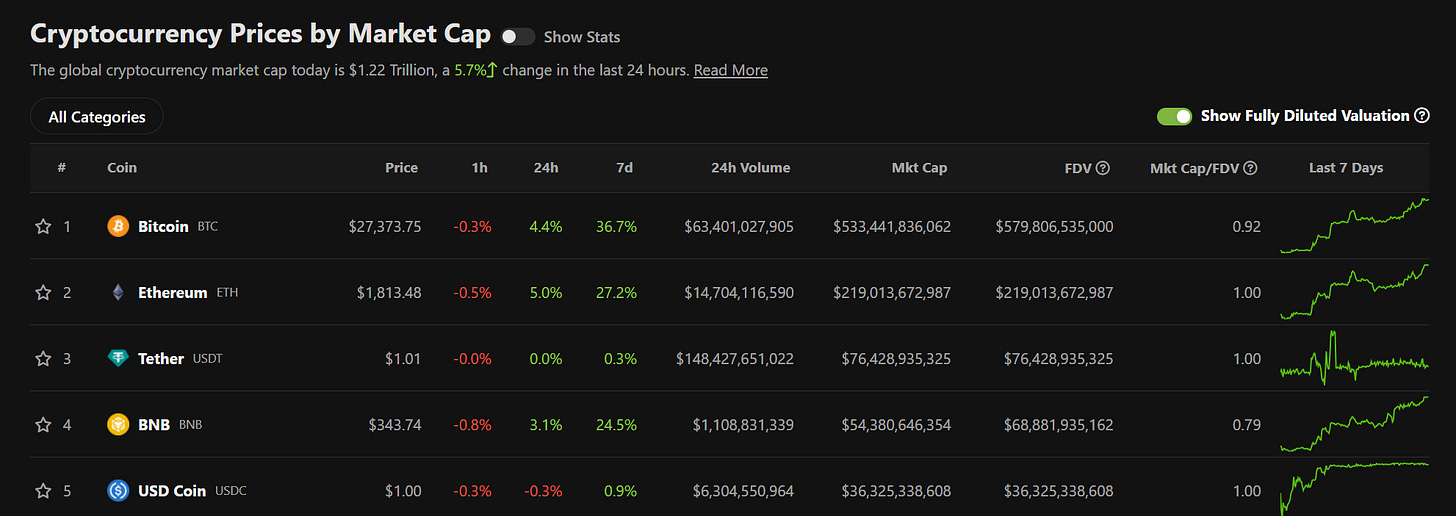The width and height of the screenshot is (1456, 516).
Task: Toggle the Show Stats switch
Action: coord(517,37)
